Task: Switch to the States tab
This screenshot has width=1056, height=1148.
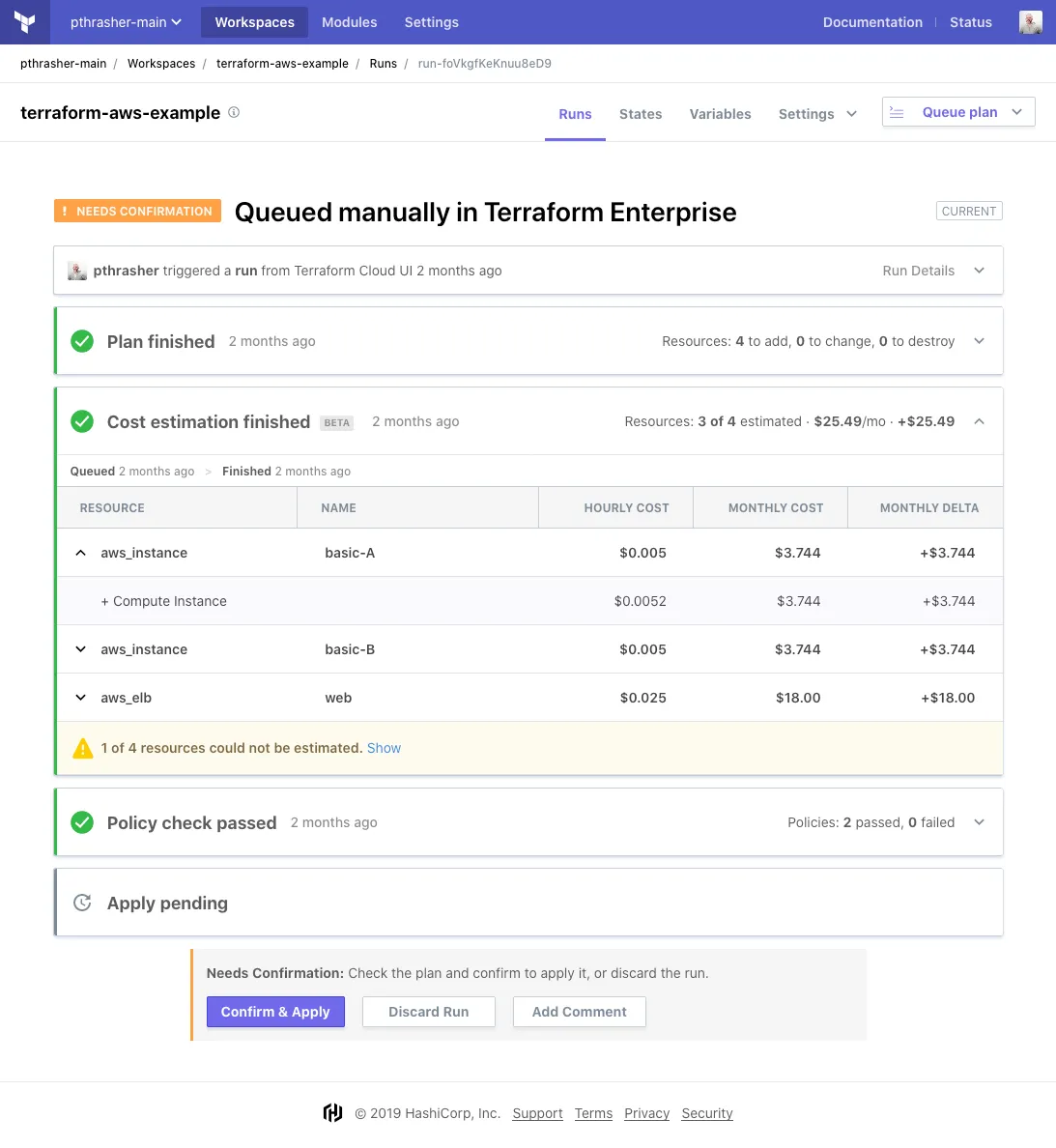Action: (x=641, y=114)
